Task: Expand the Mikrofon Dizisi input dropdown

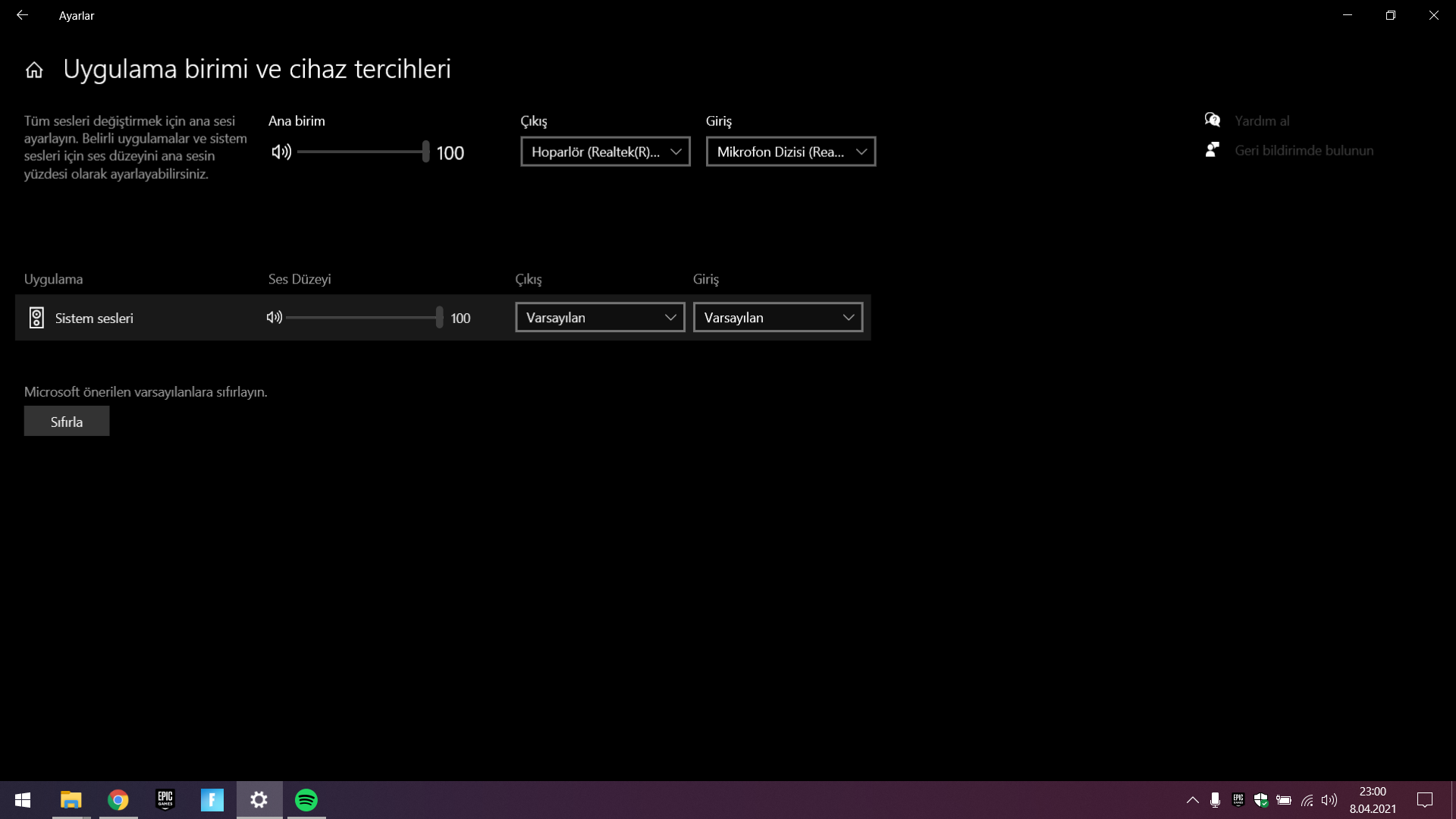Action: click(x=790, y=152)
